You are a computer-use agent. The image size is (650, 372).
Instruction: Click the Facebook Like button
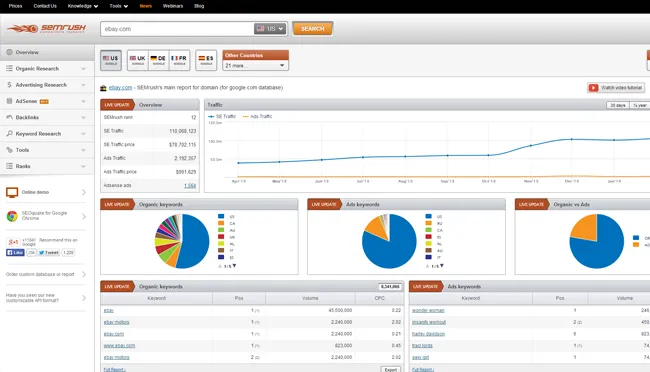[x=15, y=253]
